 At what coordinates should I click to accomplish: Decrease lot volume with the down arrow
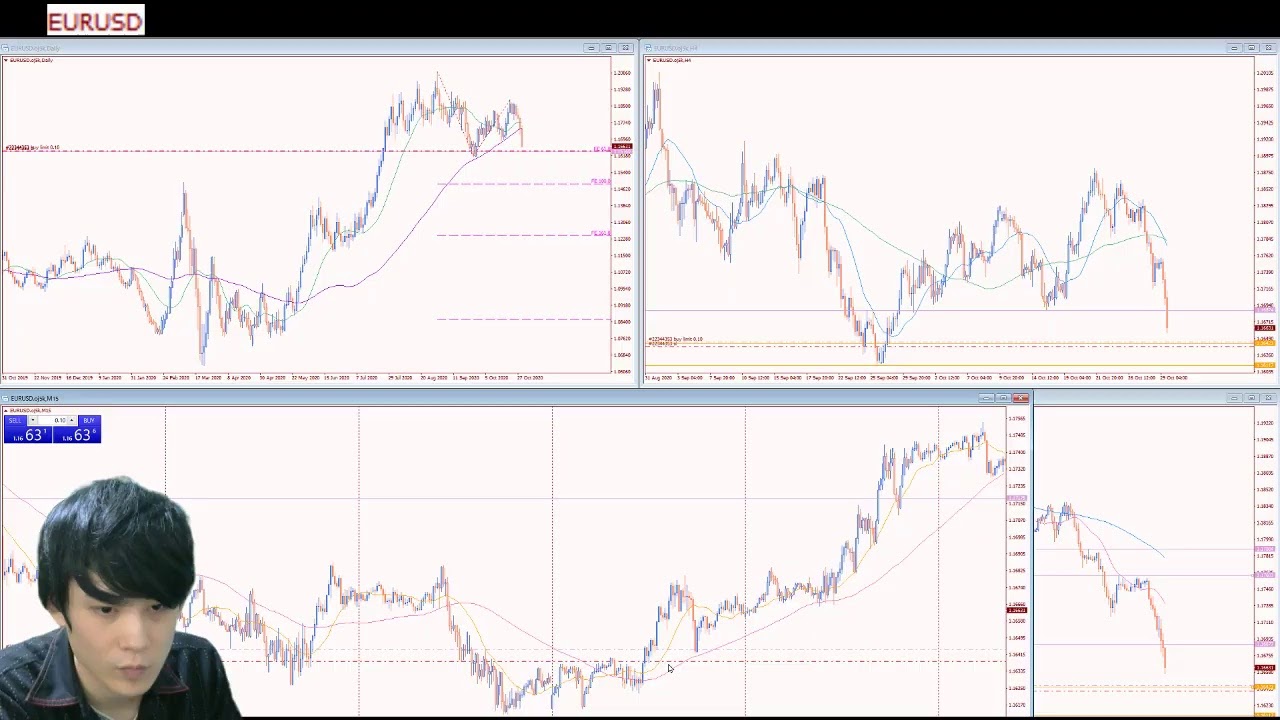tap(33, 420)
